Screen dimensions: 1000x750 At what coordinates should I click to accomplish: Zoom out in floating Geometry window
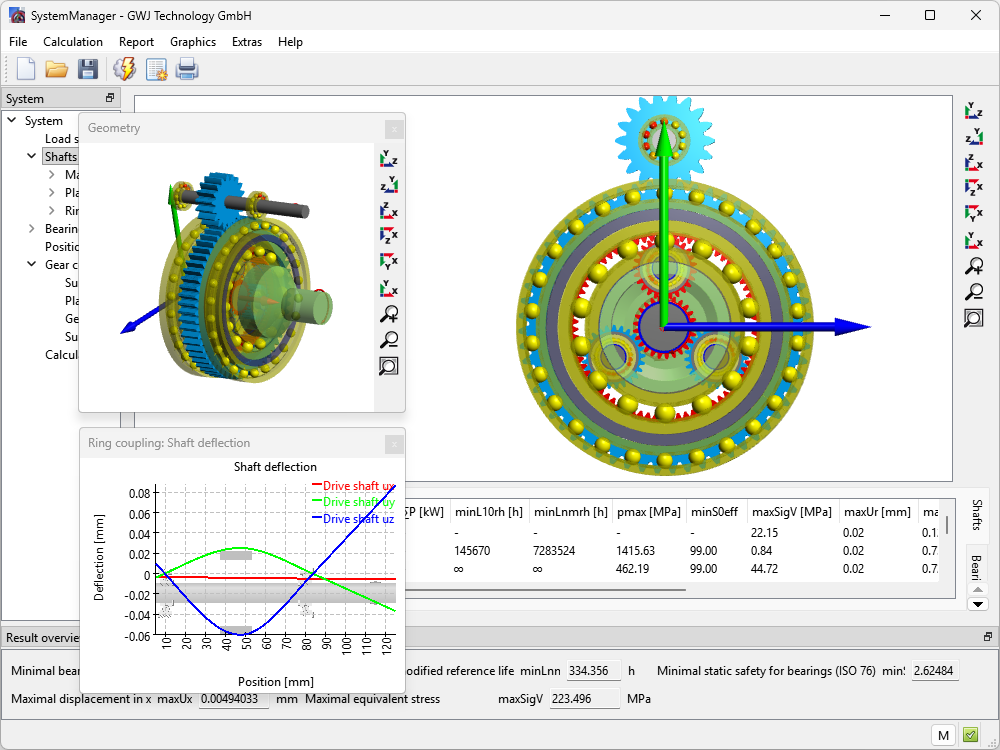pos(389,340)
